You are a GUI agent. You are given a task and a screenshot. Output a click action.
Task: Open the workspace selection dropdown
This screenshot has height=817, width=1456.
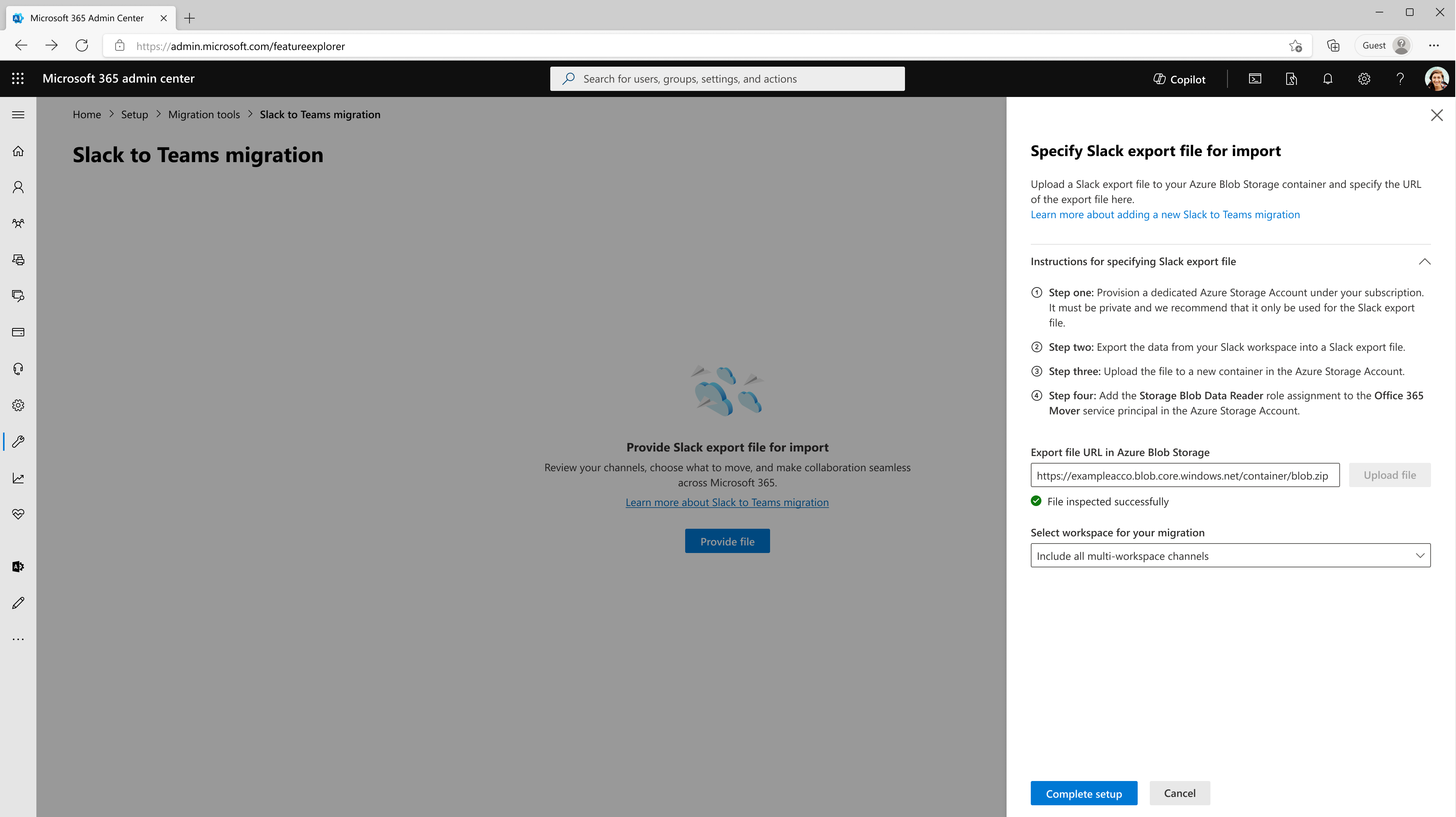tap(1230, 555)
